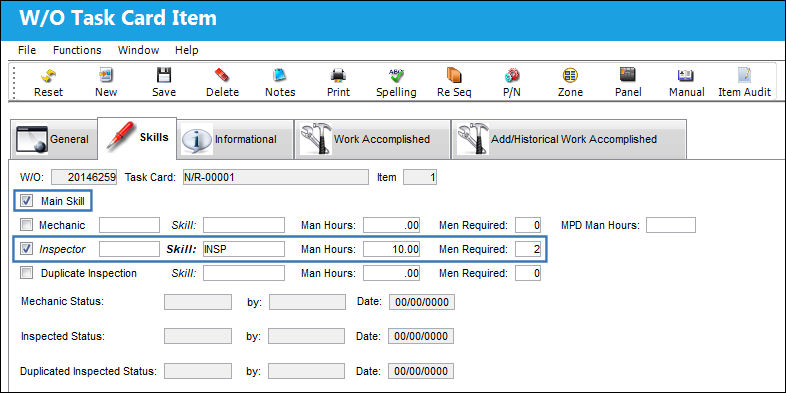Viewport: 786px width, 393px height.
Task: Enable the Duplicate Inspection checkbox
Action: pos(27,273)
